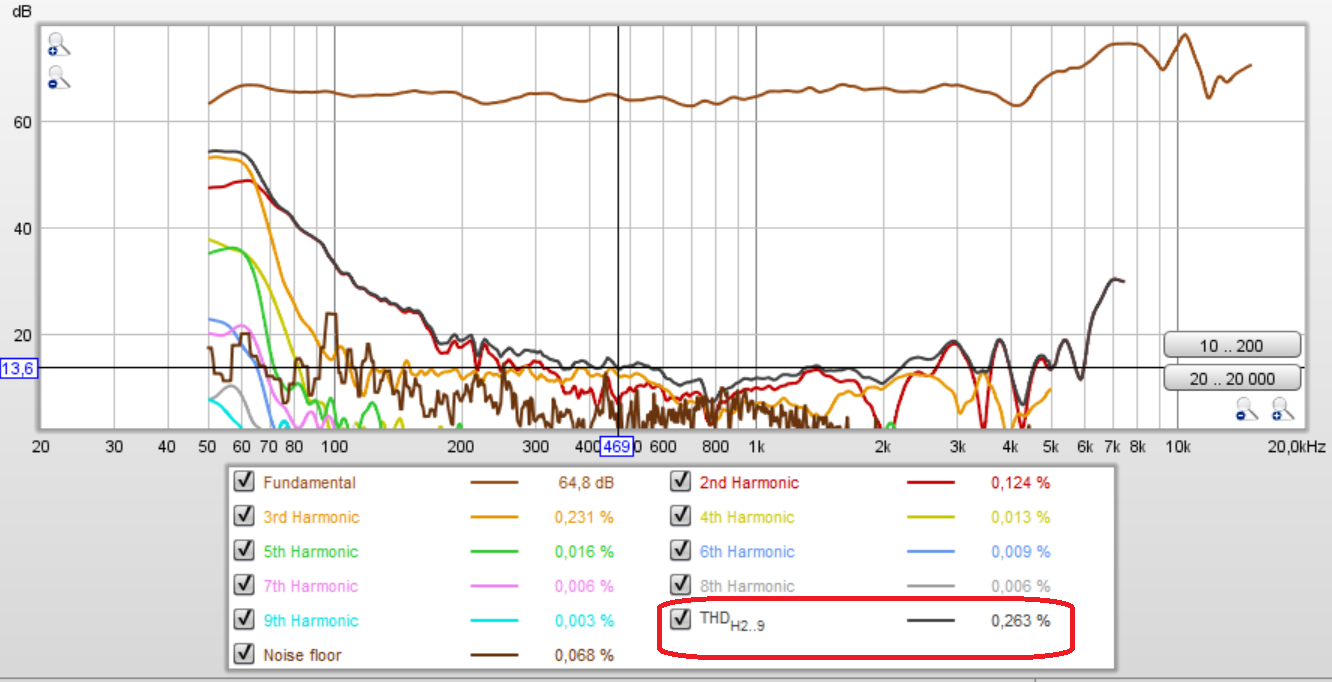Click the 7th Harmonic pink line swatch
The width and height of the screenshot is (1332, 682).
coord(494,586)
